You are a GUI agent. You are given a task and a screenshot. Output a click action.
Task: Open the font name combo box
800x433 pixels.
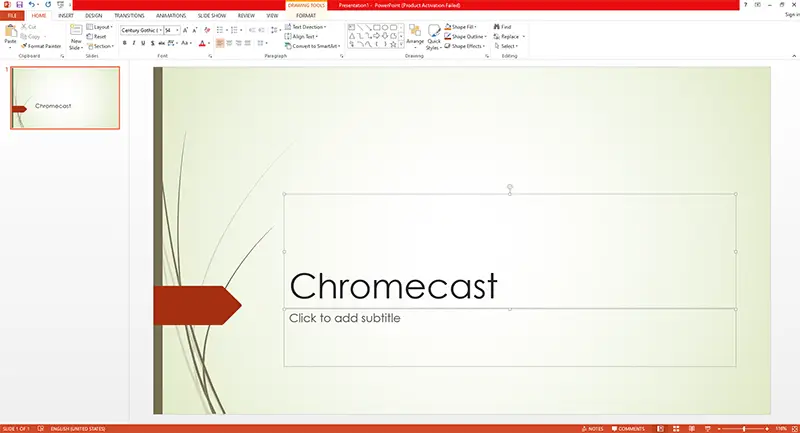(141, 30)
